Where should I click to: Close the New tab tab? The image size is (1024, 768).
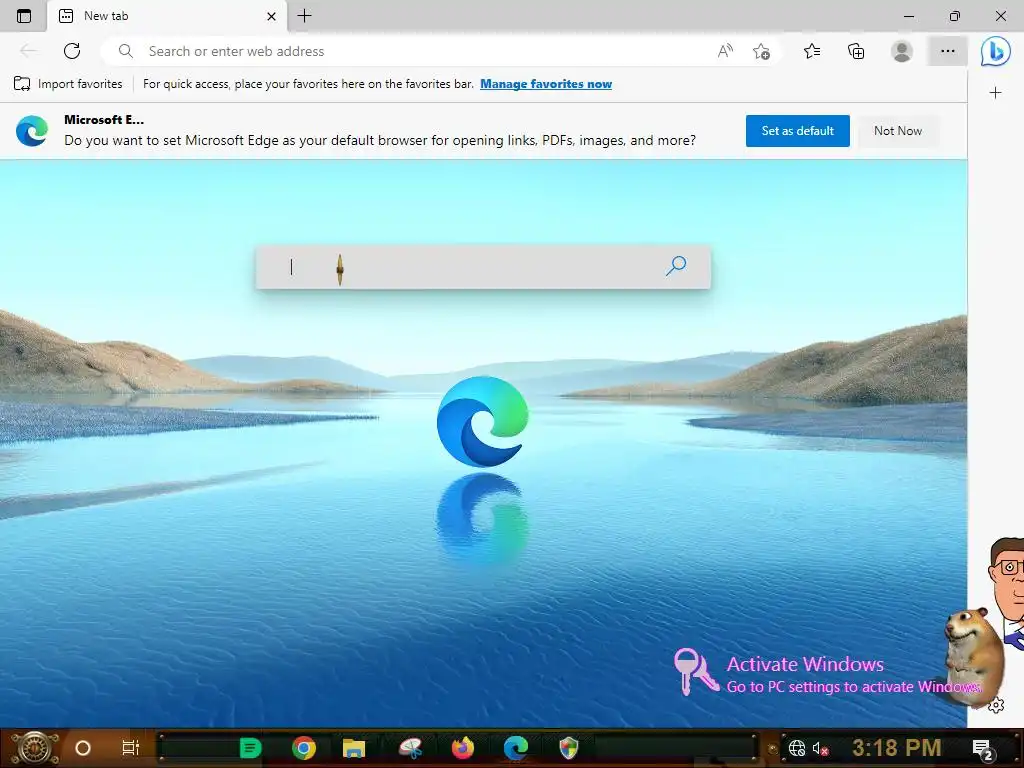tap(271, 16)
